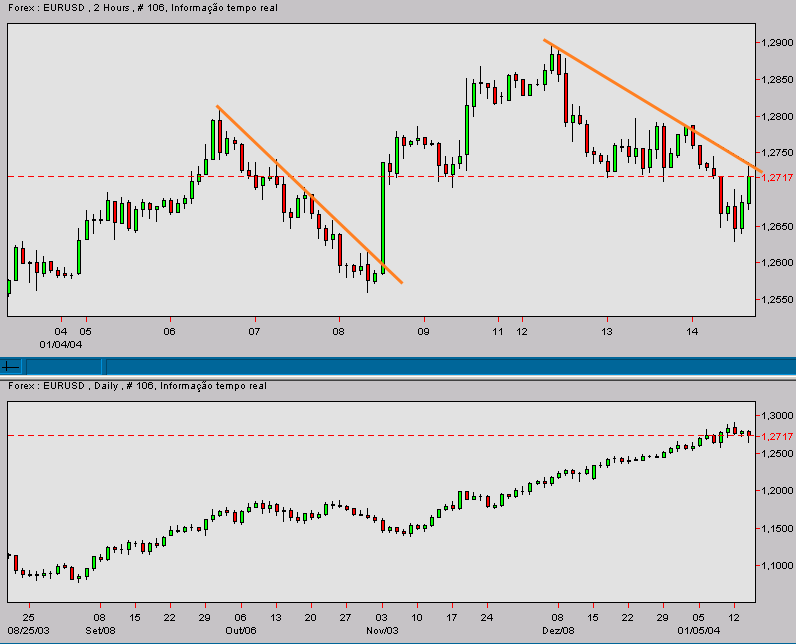Viewport: 796px width, 644px height.
Task: Click the 1,3000 price label on Daily chart
Action: click(777, 416)
